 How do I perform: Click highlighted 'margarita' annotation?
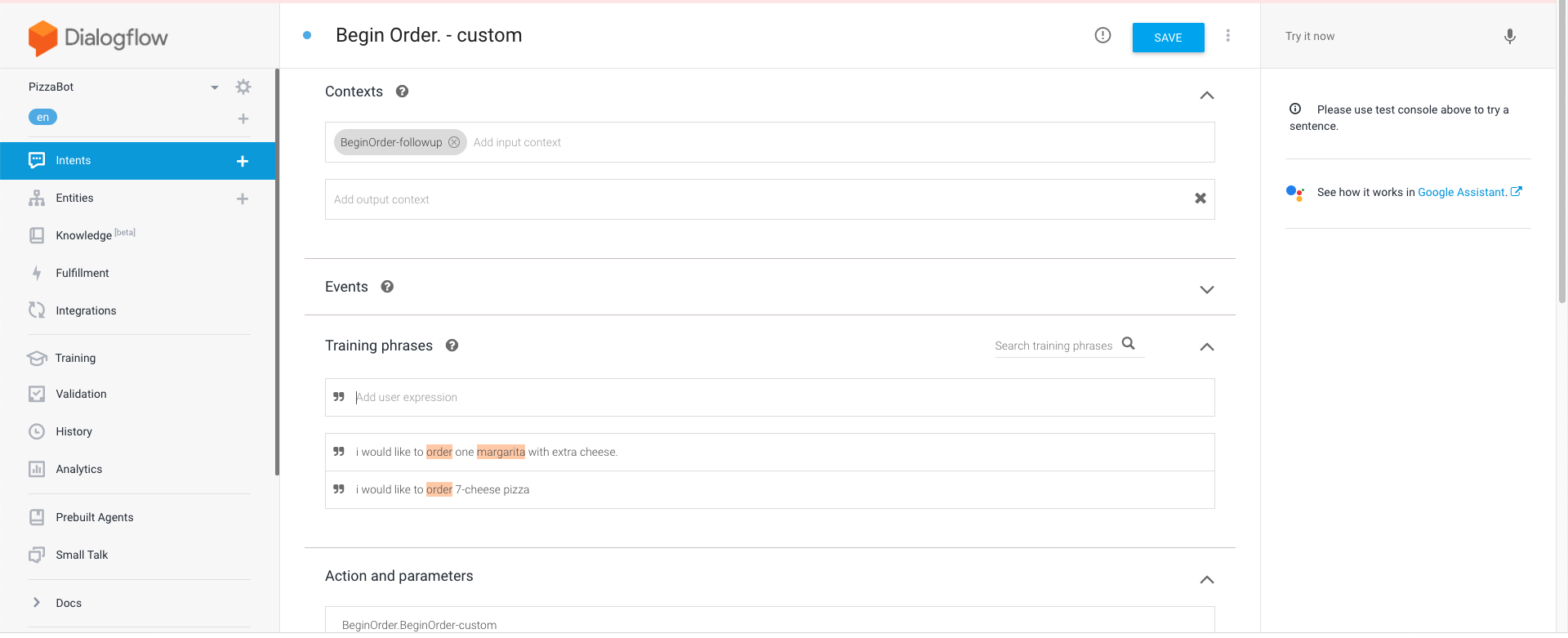tap(501, 452)
